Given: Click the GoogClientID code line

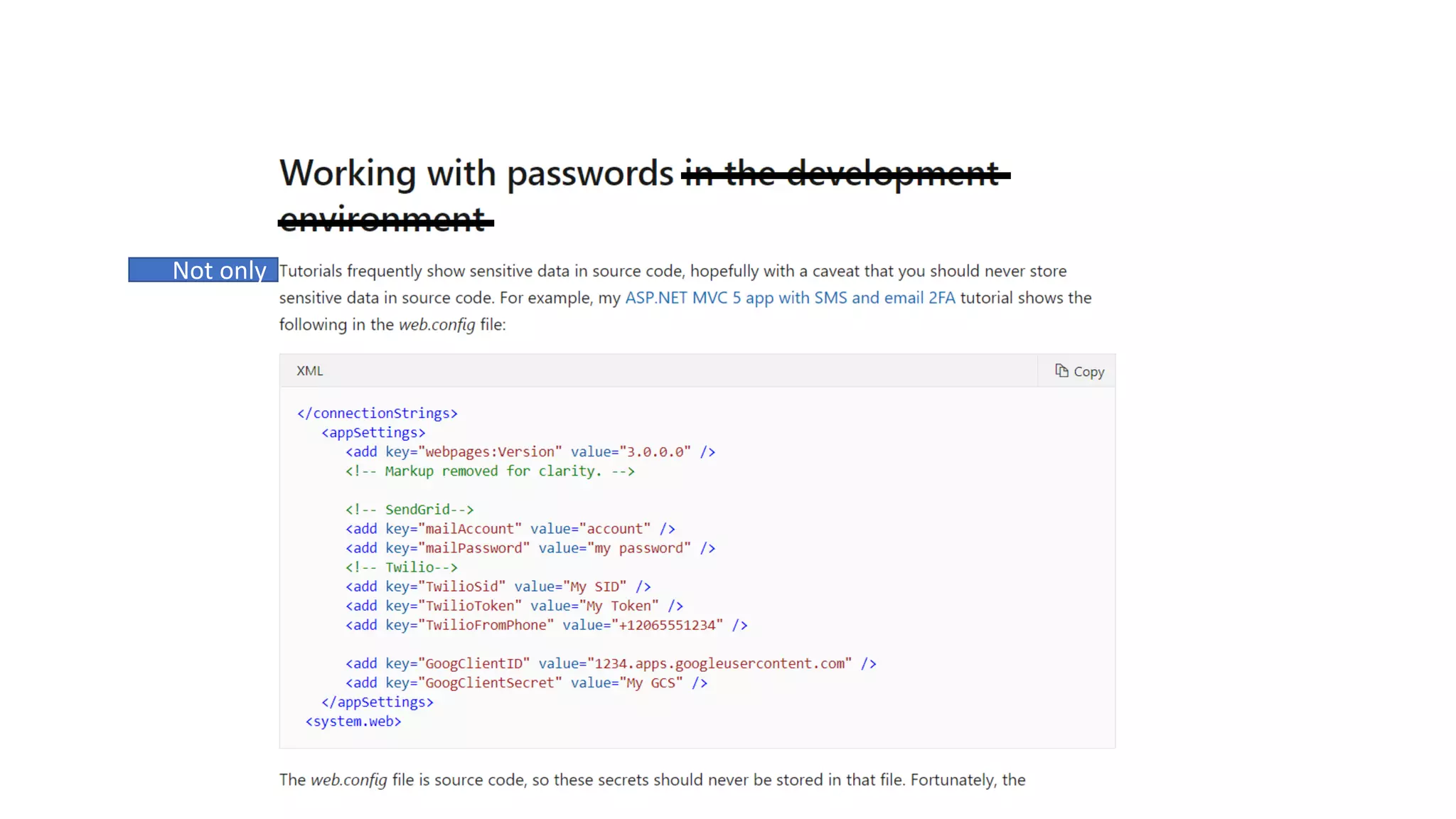Looking at the screenshot, I should [x=610, y=663].
